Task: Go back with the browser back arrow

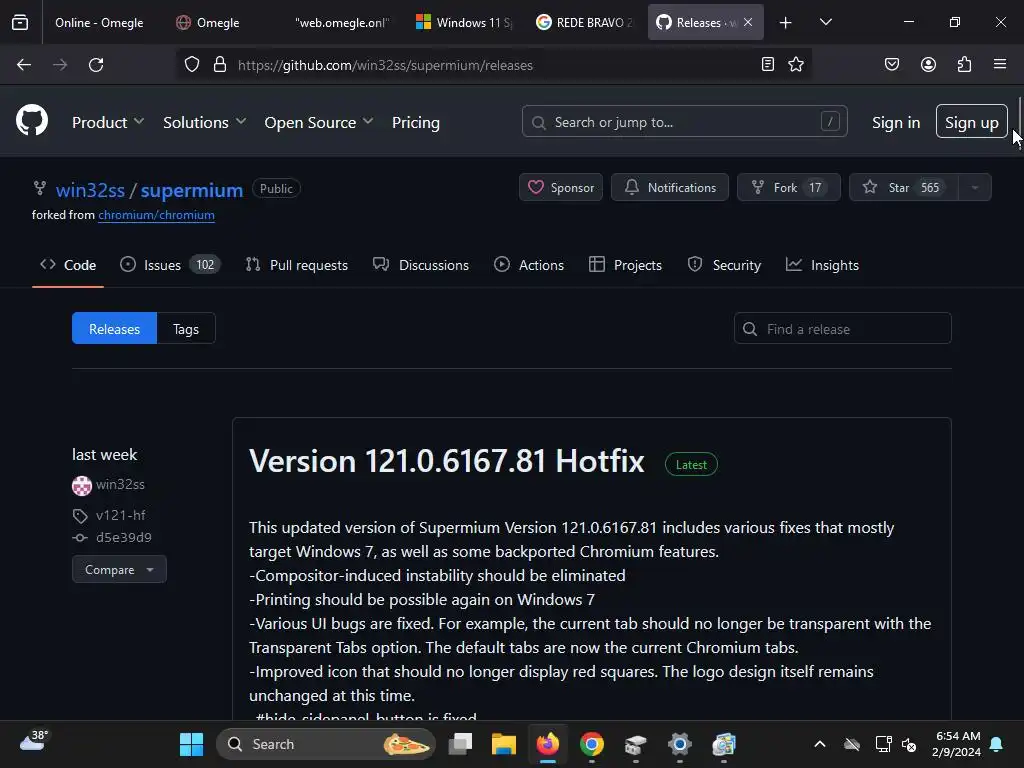Action: (x=24, y=65)
